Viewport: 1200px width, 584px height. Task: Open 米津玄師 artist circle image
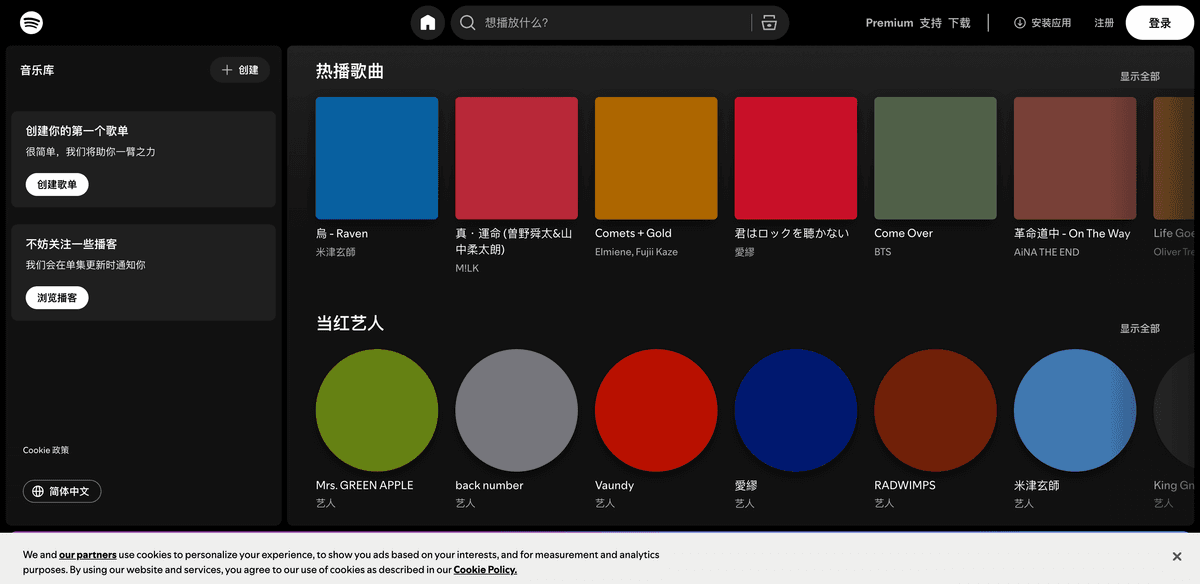1075,410
